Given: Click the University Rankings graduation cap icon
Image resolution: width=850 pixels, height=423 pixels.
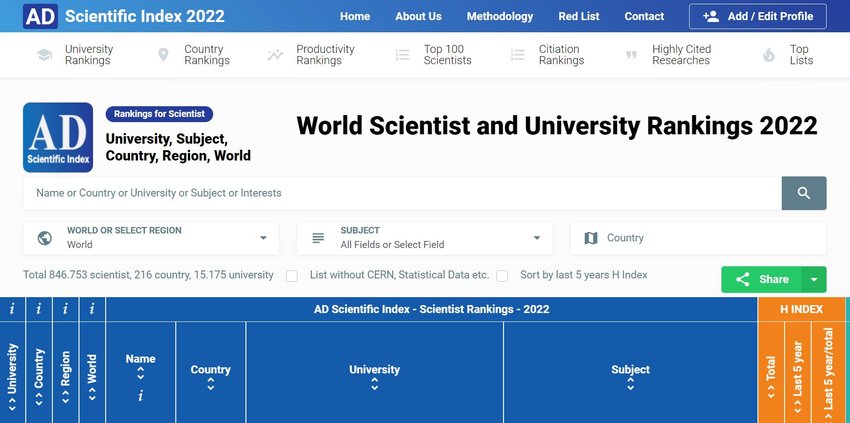Looking at the screenshot, I should click(x=44, y=55).
